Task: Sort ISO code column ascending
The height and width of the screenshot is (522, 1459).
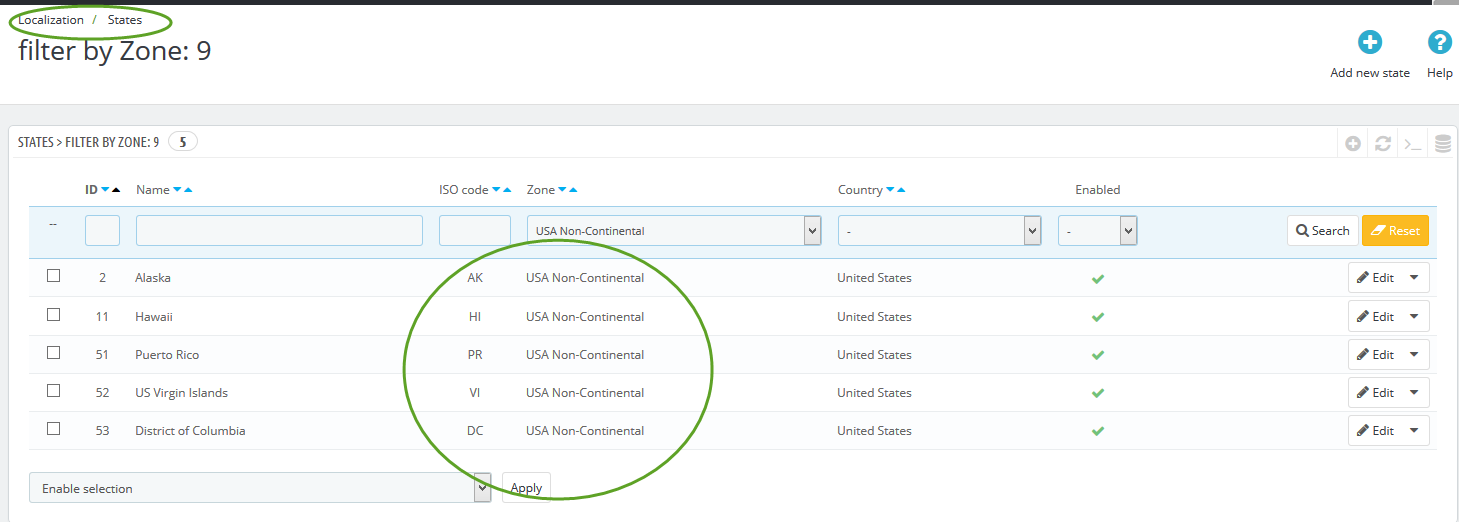Action: click(507, 190)
